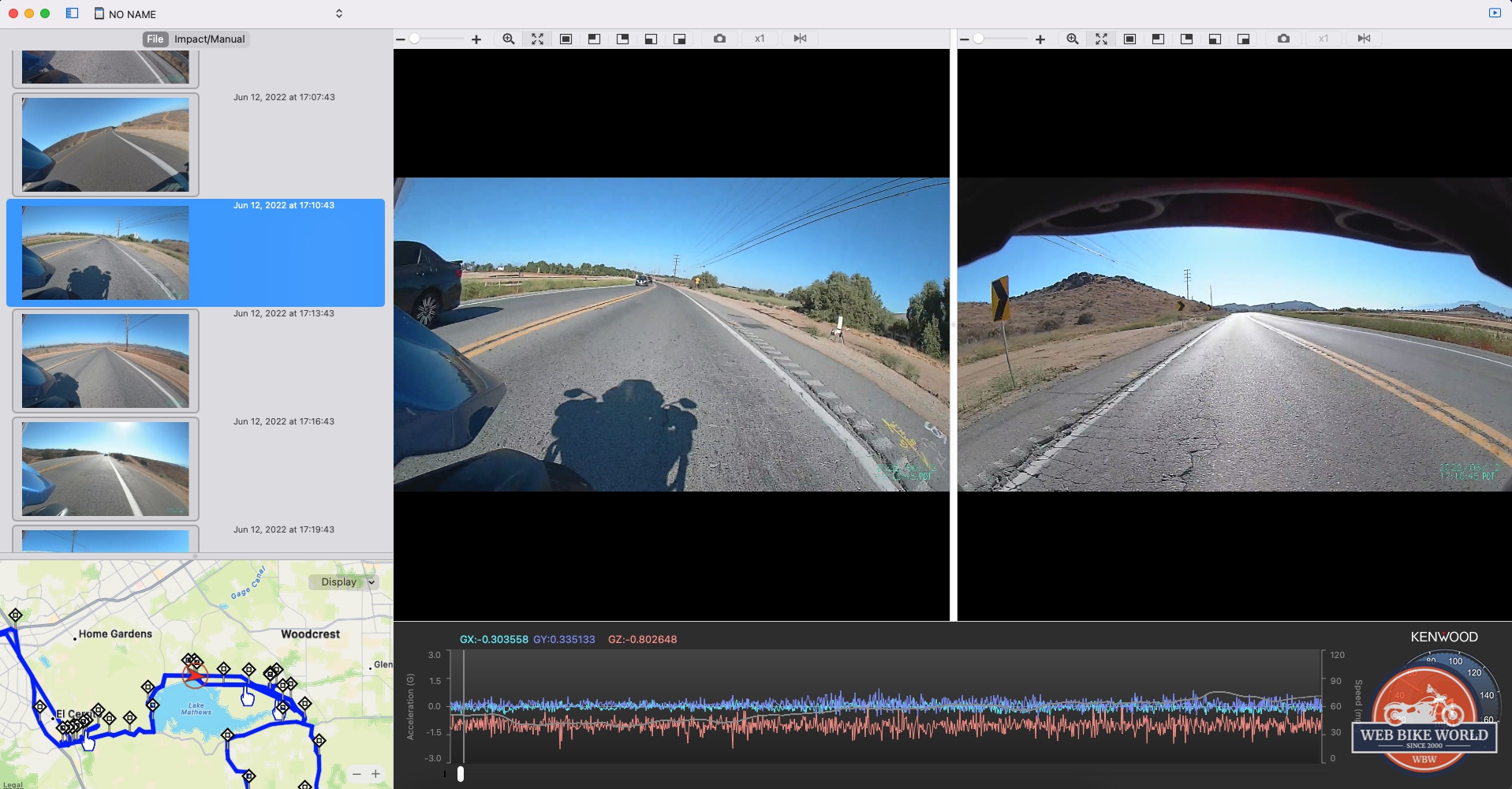Change left video playback speed x1
The image size is (1512, 789).
click(x=760, y=39)
